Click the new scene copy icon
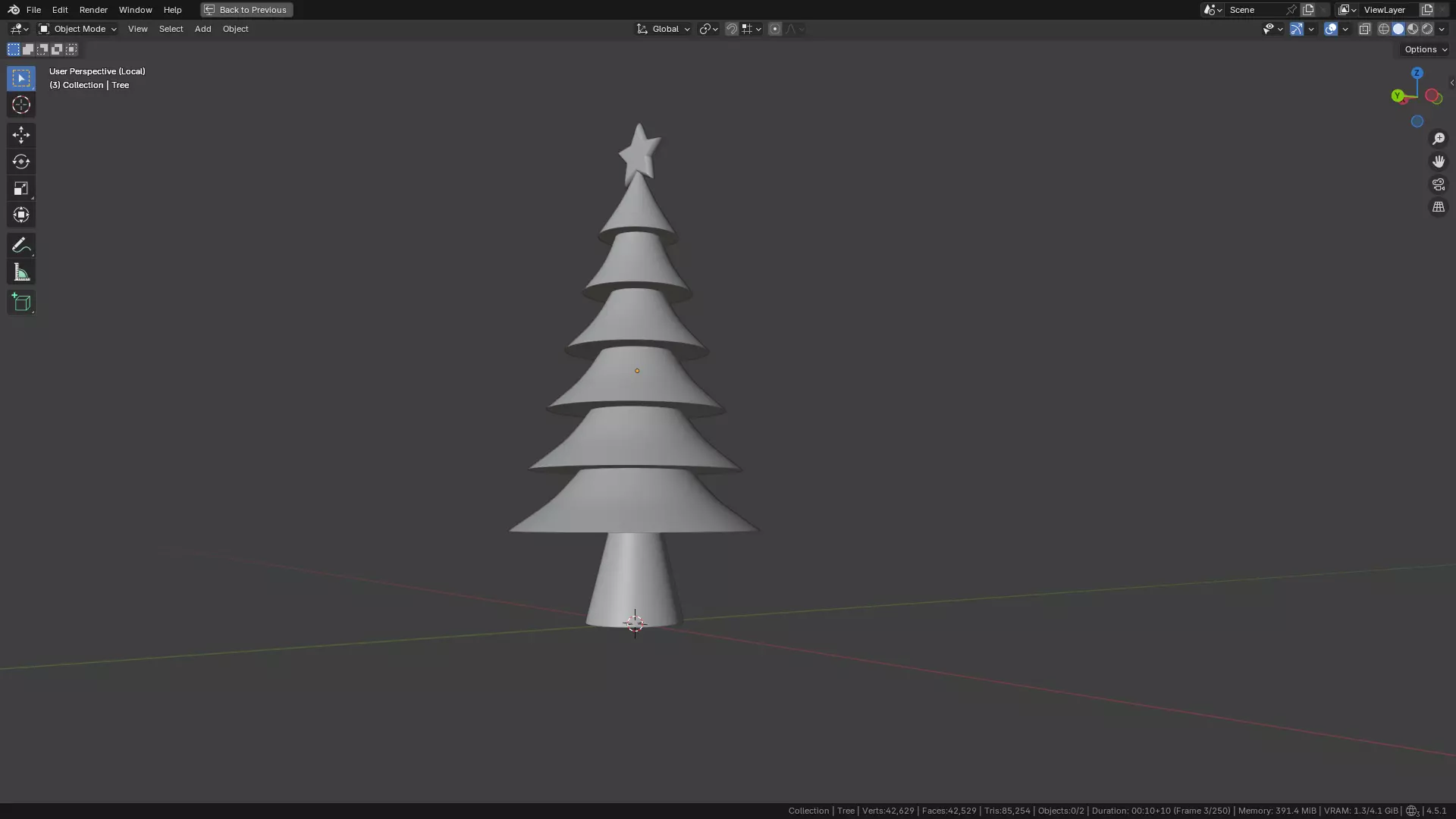1456x819 pixels. point(1308,10)
